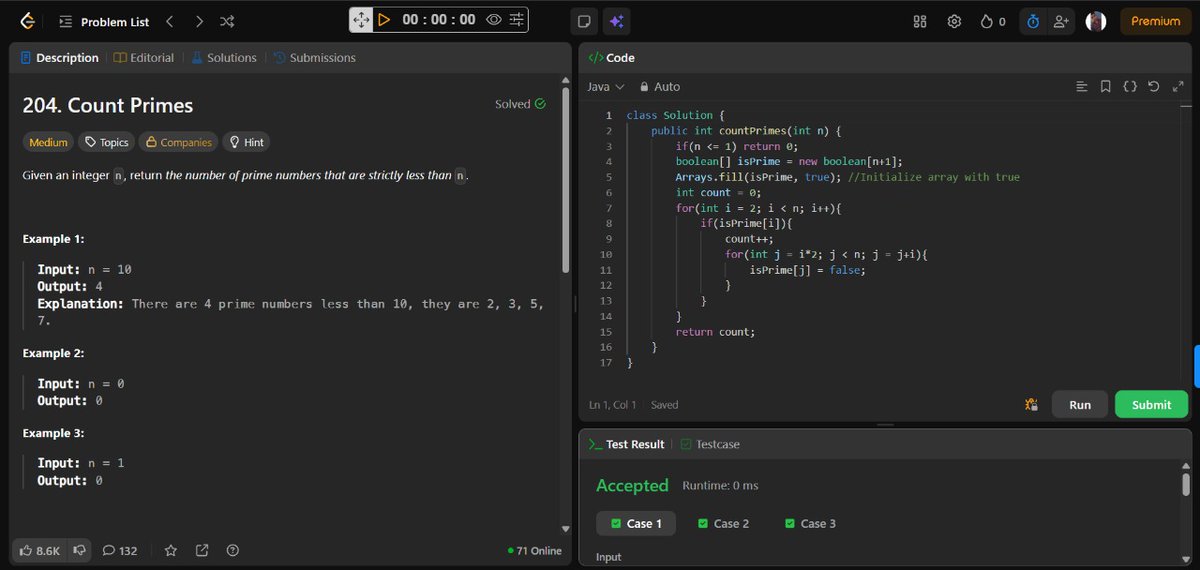Switch to the Test Result tab
The width and height of the screenshot is (1200, 570).
pos(626,444)
